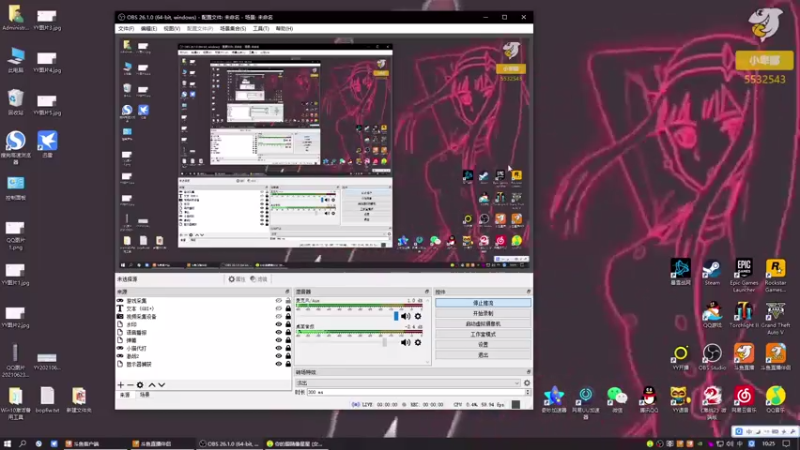Viewport: 800px width, 450px height.
Task: Open 文件(F) menu in OBS
Action: (x=126, y=29)
